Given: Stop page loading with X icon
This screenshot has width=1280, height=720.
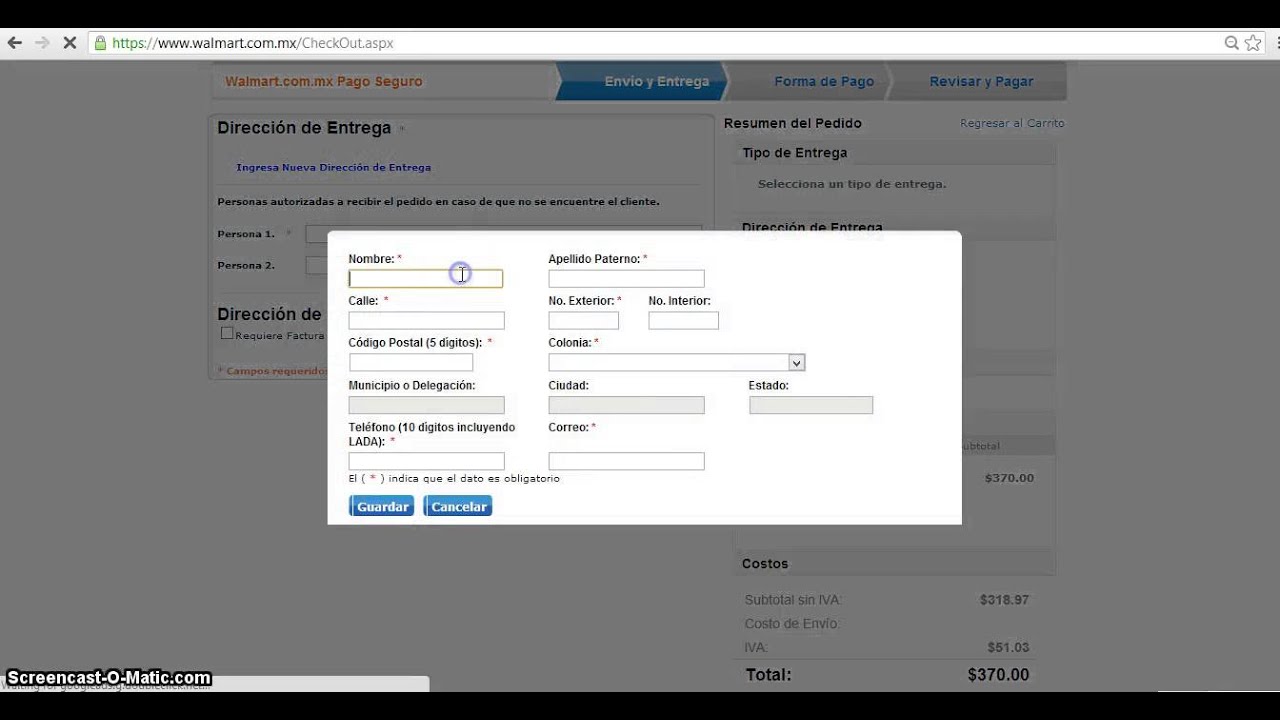Looking at the screenshot, I should (69, 43).
